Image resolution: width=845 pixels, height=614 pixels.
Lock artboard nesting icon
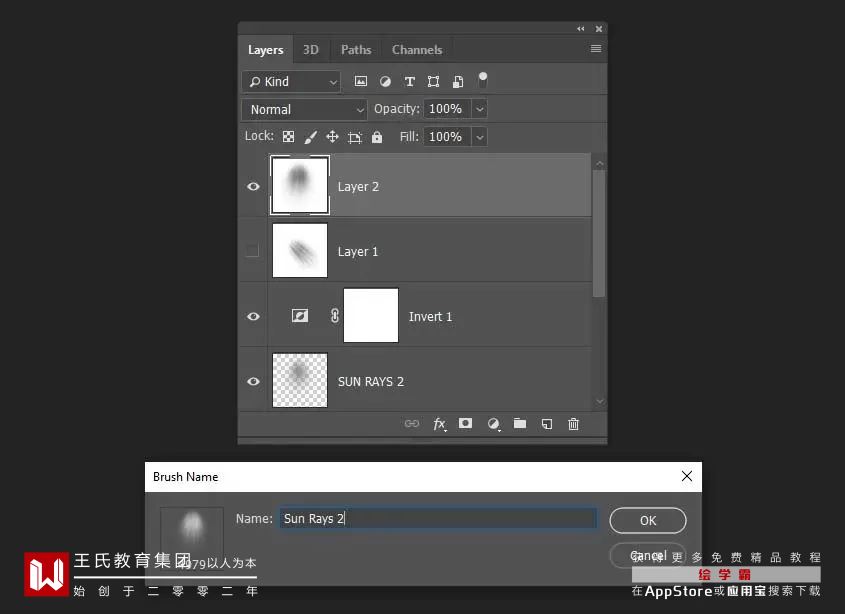coord(355,137)
